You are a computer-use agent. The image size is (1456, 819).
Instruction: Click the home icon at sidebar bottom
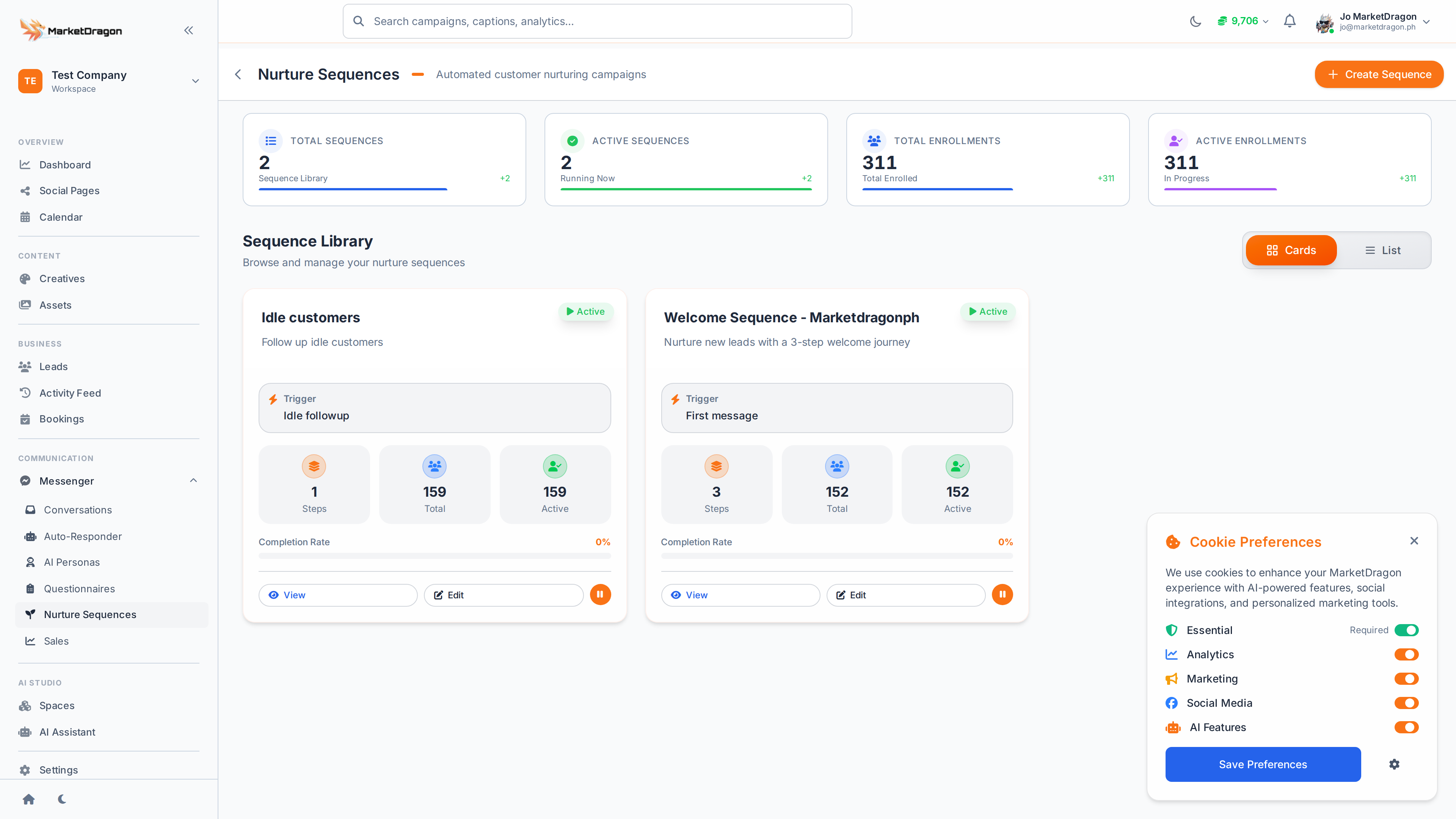point(29,799)
